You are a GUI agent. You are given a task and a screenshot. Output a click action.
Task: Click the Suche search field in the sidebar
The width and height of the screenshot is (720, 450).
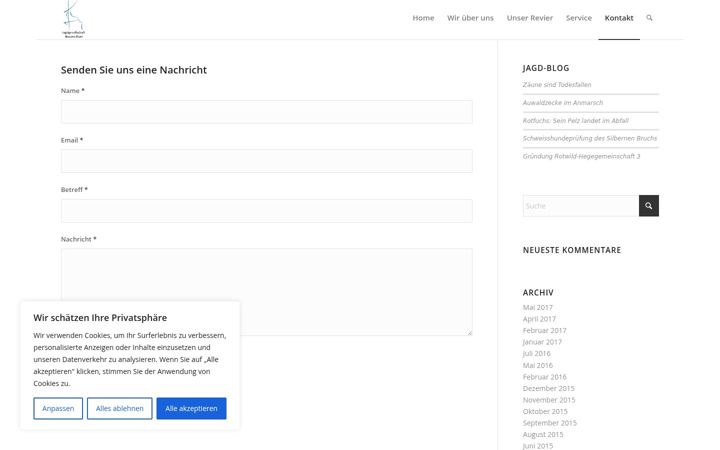tap(581, 206)
